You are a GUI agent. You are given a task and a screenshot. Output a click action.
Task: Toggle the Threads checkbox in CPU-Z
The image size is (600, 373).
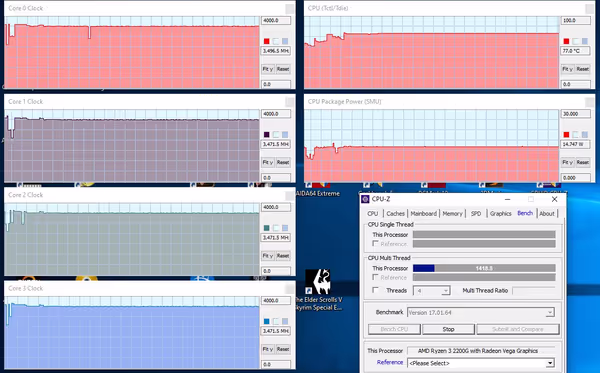(x=375, y=290)
